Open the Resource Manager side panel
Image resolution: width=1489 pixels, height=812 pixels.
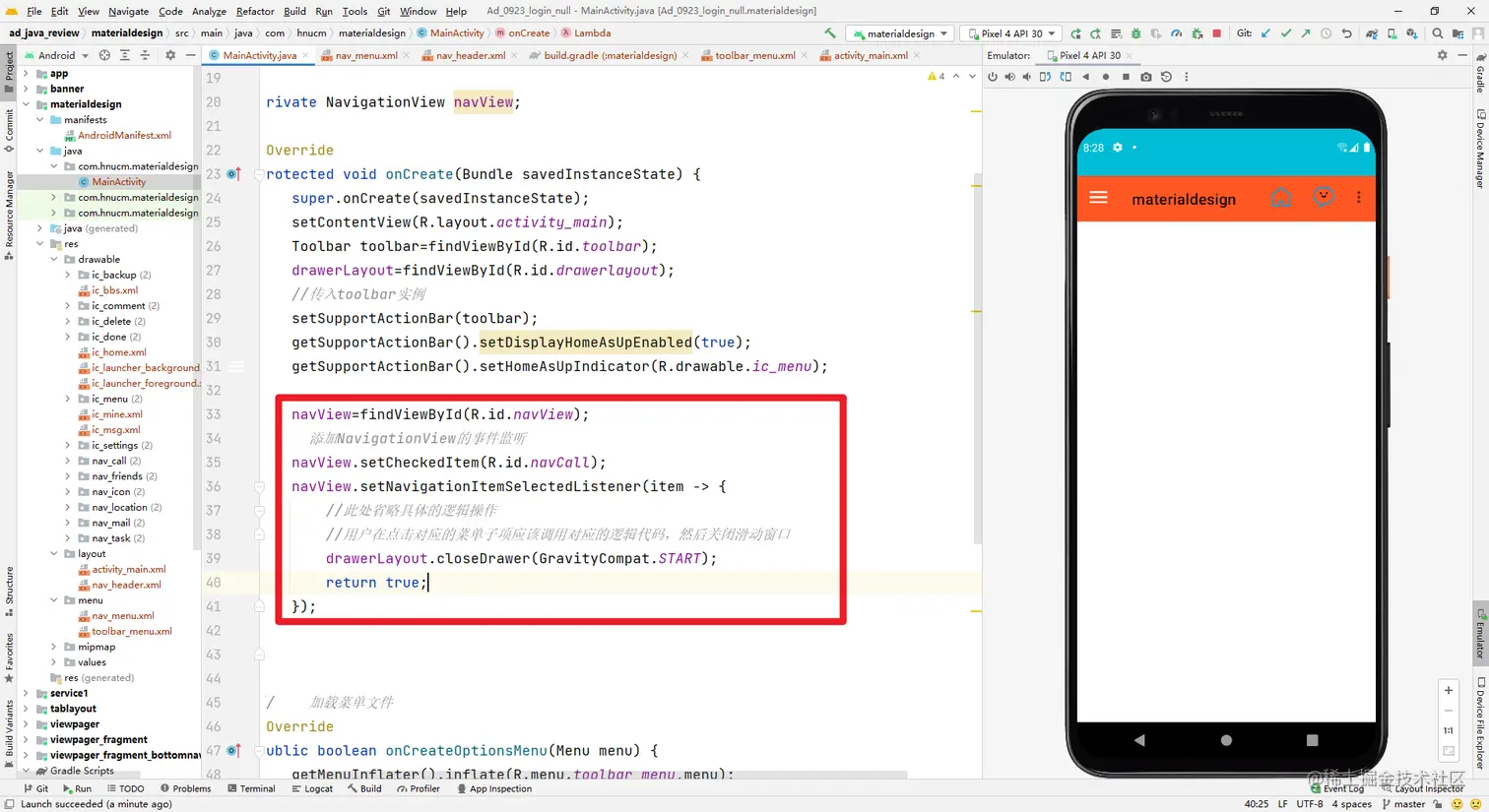pos(9,216)
